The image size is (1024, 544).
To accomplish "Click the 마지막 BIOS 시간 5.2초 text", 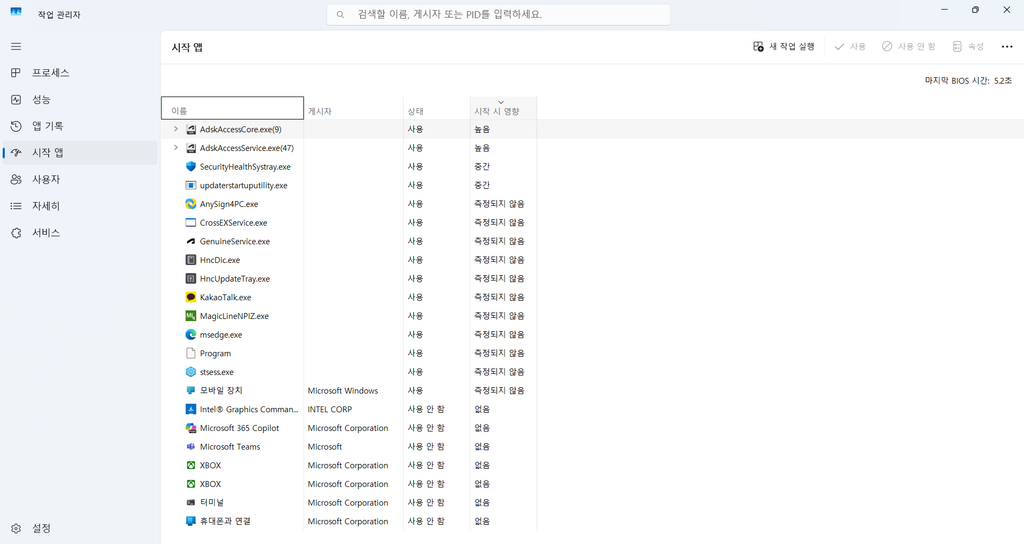I will point(968,81).
